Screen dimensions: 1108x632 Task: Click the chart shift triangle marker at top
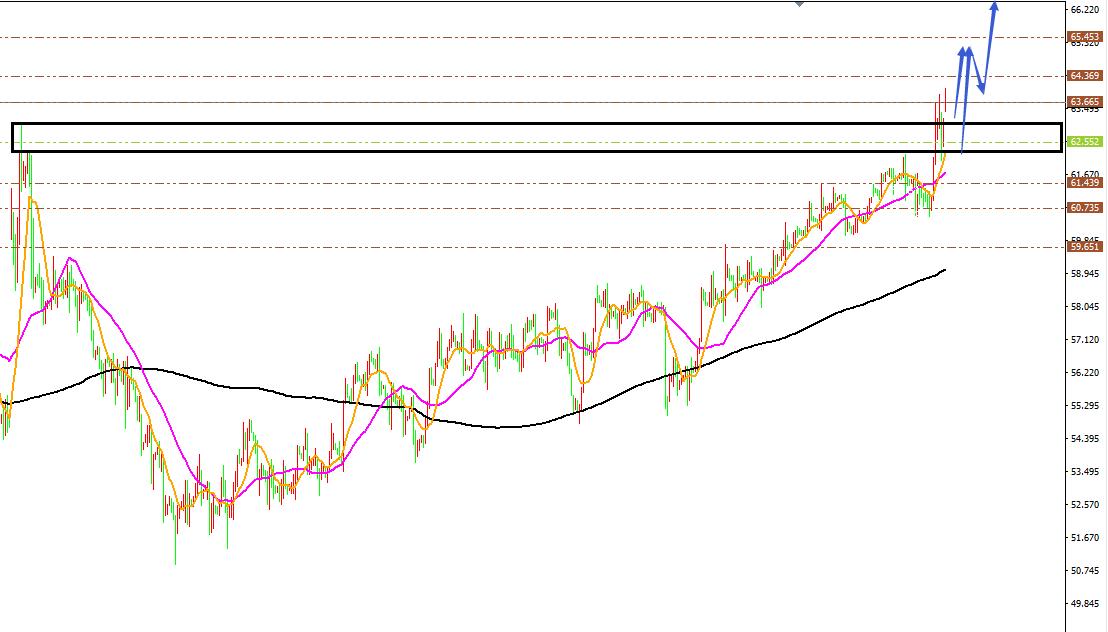click(x=800, y=4)
